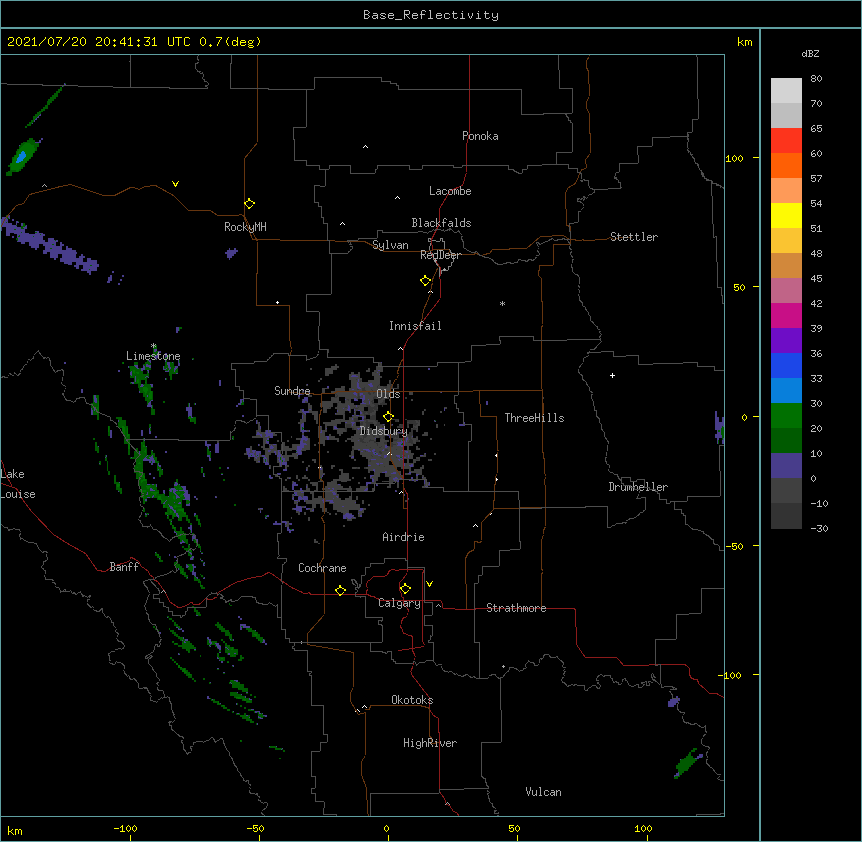Image resolution: width=862 pixels, height=842 pixels.
Task: Click the magenta 42 dBZ legend swatch
Action: pos(786,315)
